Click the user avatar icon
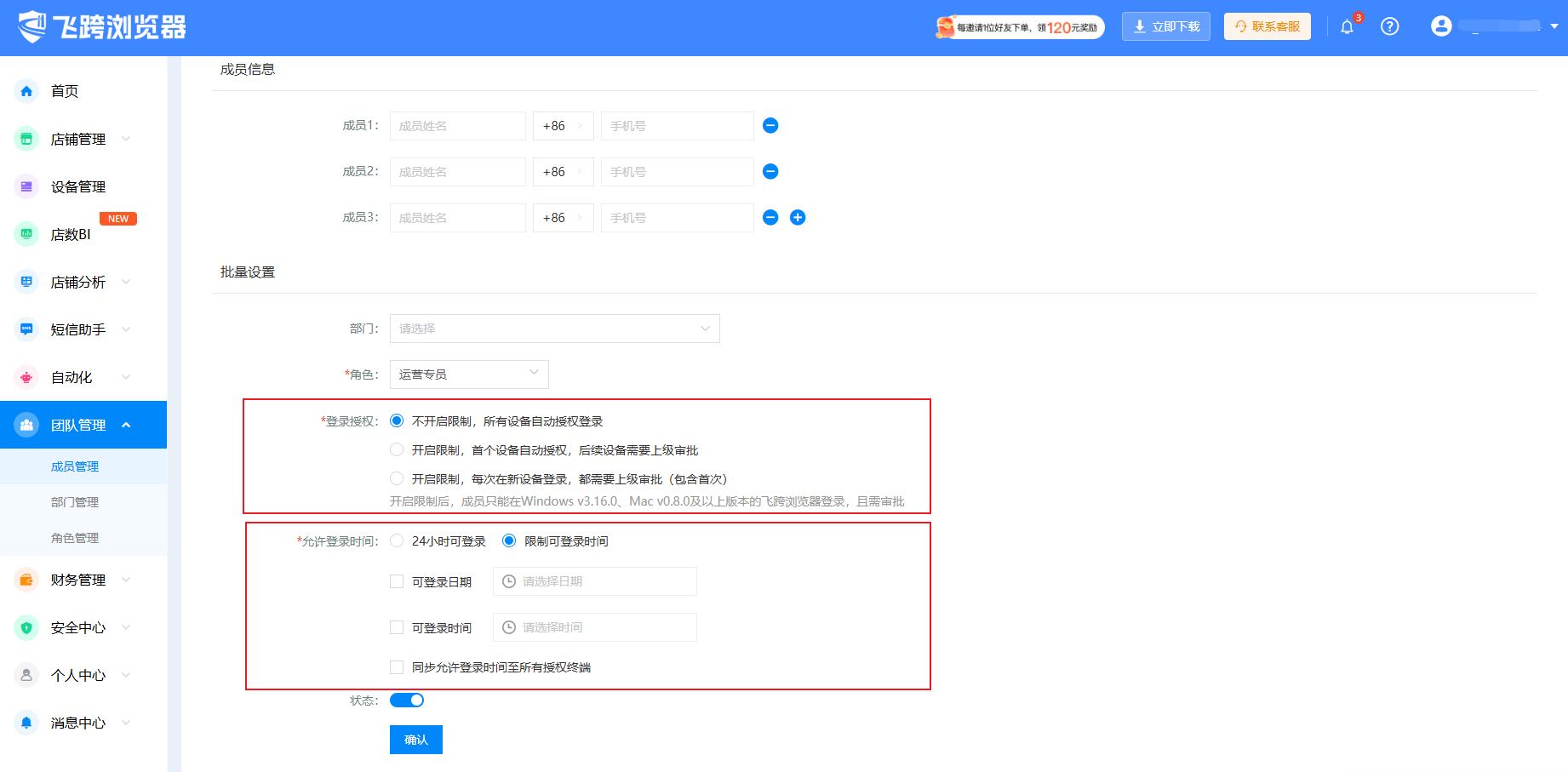This screenshot has width=1568, height=772. pyautogui.click(x=1441, y=26)
